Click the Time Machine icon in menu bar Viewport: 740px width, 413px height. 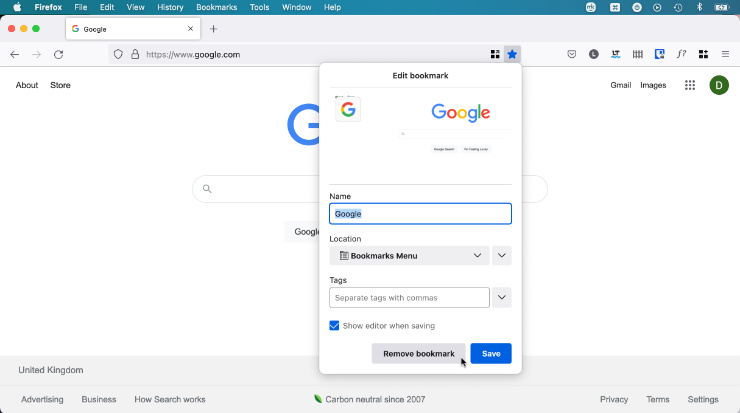point(678,7)
